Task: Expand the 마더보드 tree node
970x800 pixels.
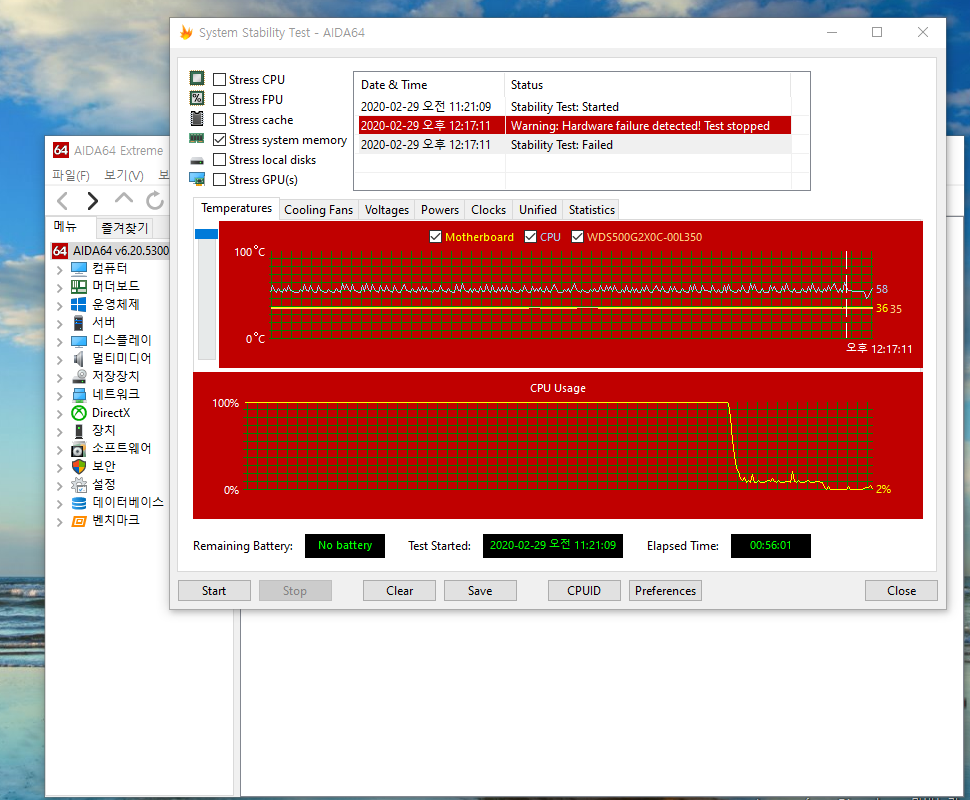Action: (x=59, y=288)
